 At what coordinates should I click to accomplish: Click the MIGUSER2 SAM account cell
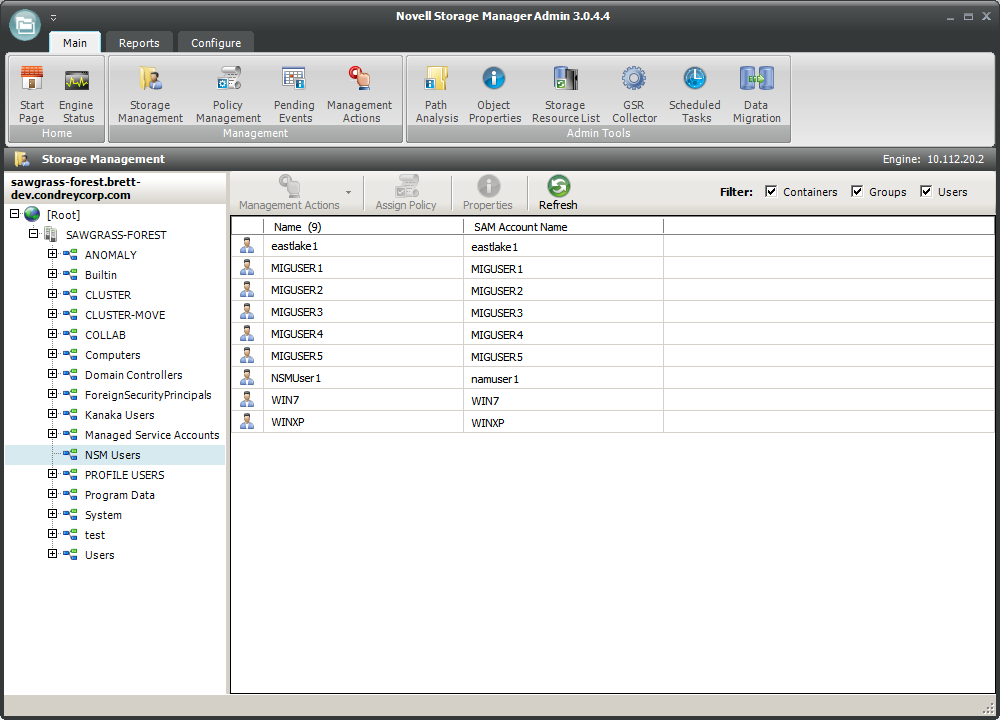click(x=564, y=291)
